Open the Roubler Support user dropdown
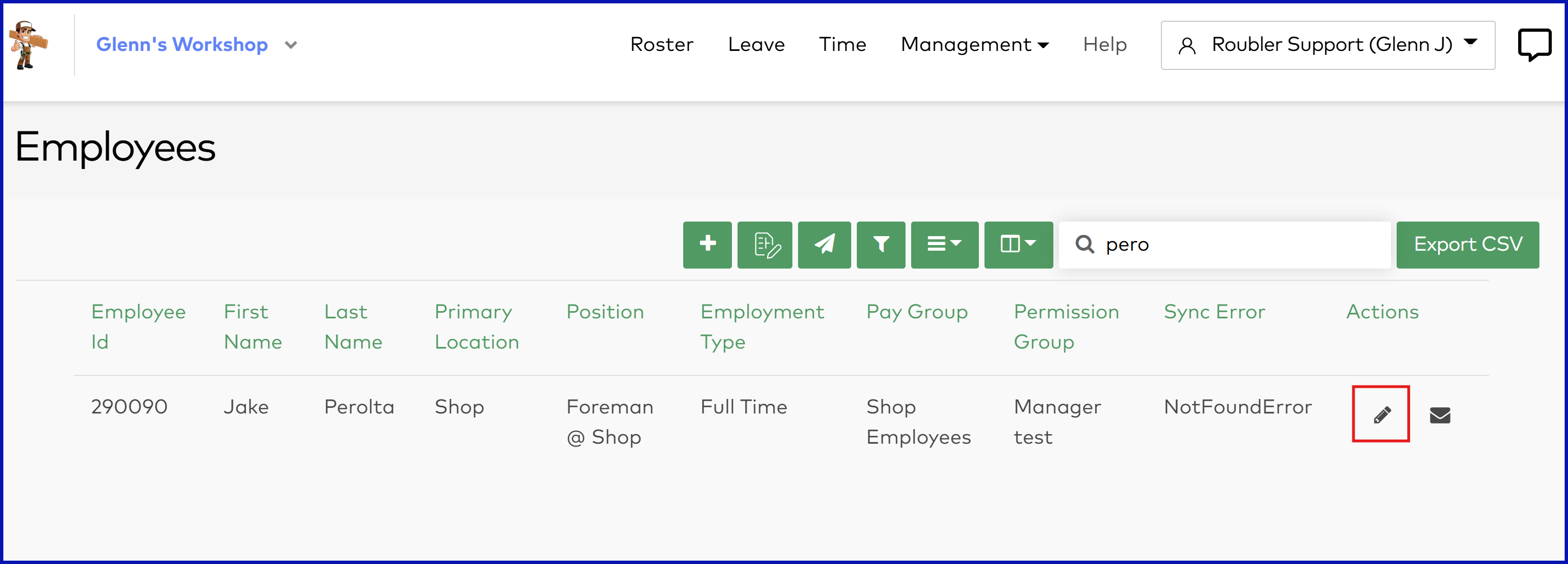The height and width of the screenshot is (564, 1568). tap(1327, 45)
